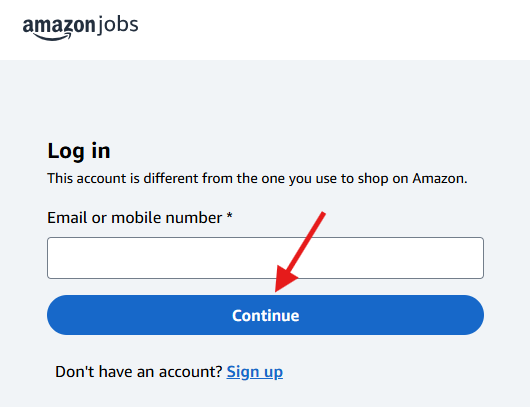Viewport: 530px width, 407px height.
Task: Click the 'Email or mobile number' label
Action: [135, 217]
